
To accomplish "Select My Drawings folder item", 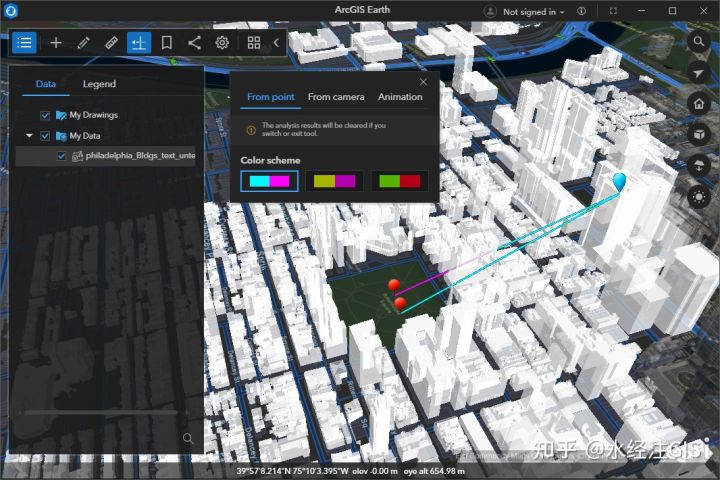I will 87,115.
